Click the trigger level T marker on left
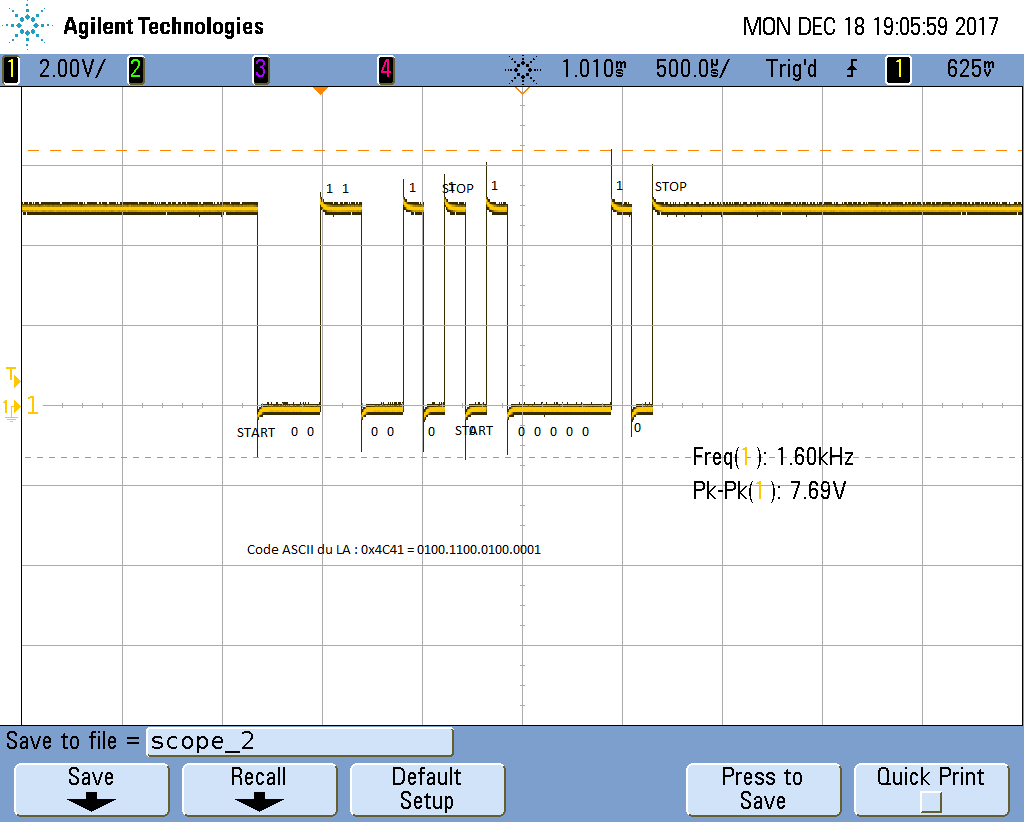 [x=11, y=376]
